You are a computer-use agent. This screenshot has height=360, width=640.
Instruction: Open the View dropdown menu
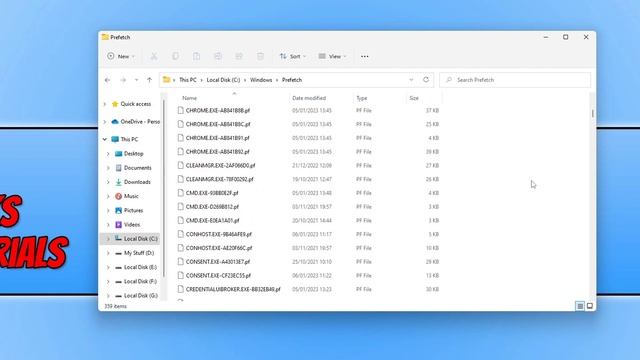[x=332, y=56]
